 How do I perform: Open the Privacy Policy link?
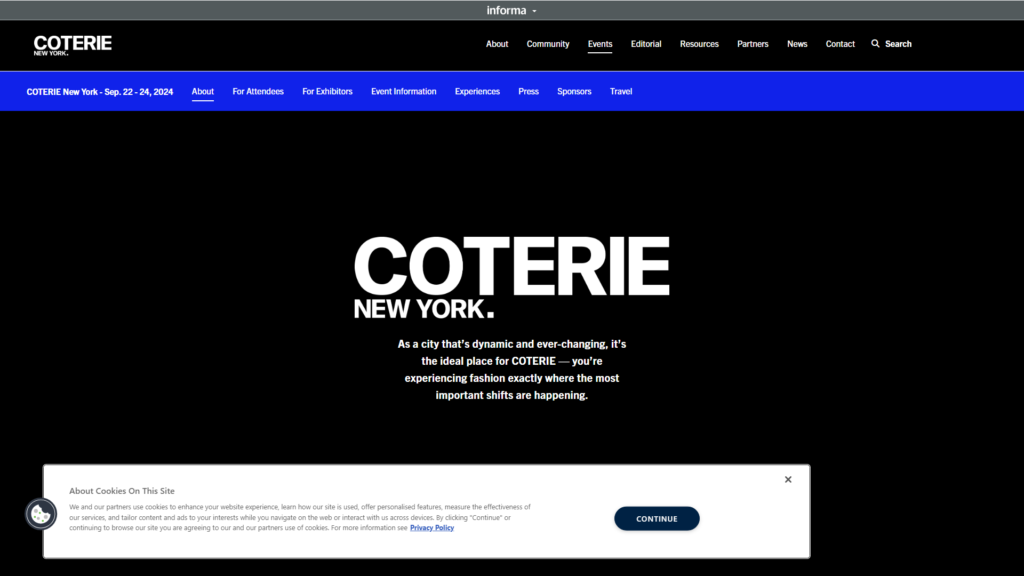click(x=432, y=528)
